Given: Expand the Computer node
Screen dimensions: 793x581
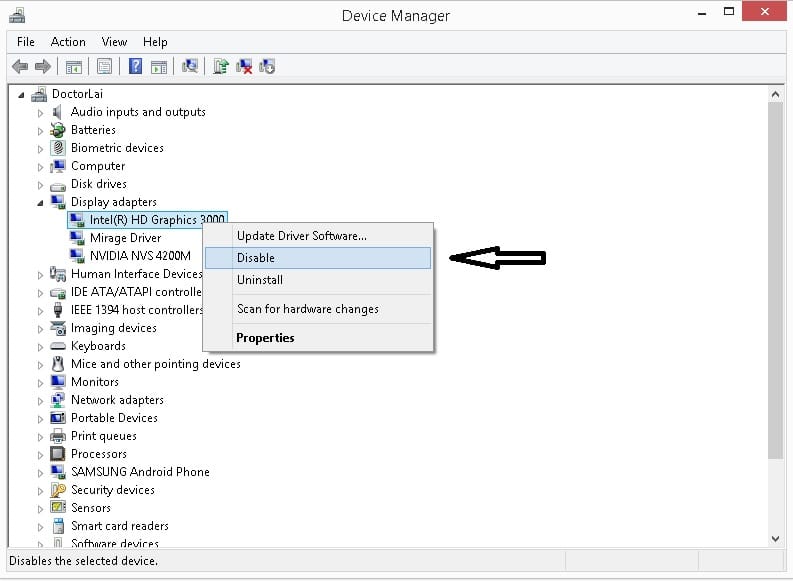Looking at the screenshot, I should point(40,167).
